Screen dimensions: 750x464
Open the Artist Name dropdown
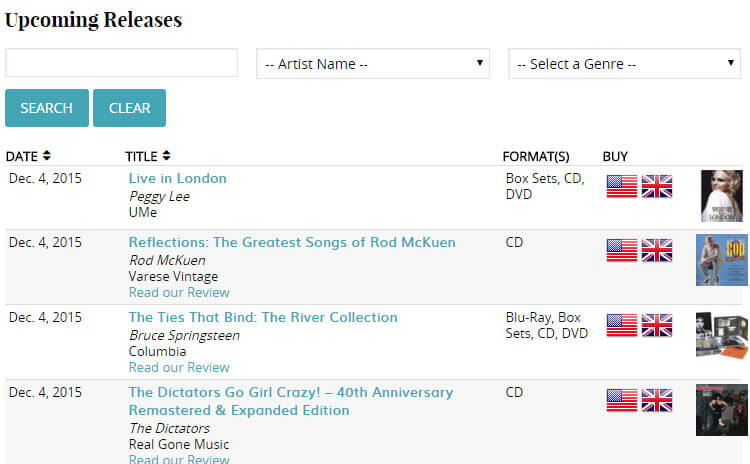point(373,63)
